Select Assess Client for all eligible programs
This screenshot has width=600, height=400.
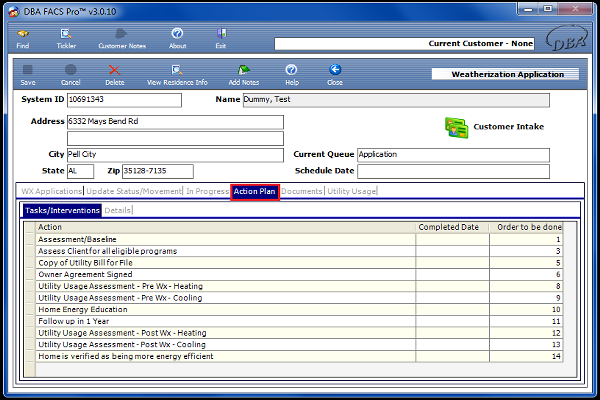(x=293, y=251)
